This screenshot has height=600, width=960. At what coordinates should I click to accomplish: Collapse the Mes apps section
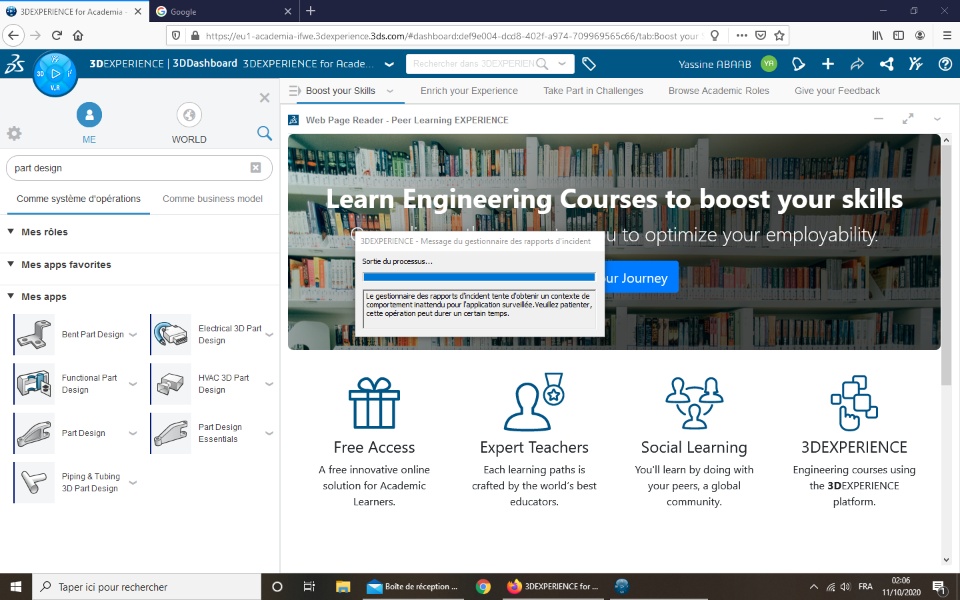[11, 296]
